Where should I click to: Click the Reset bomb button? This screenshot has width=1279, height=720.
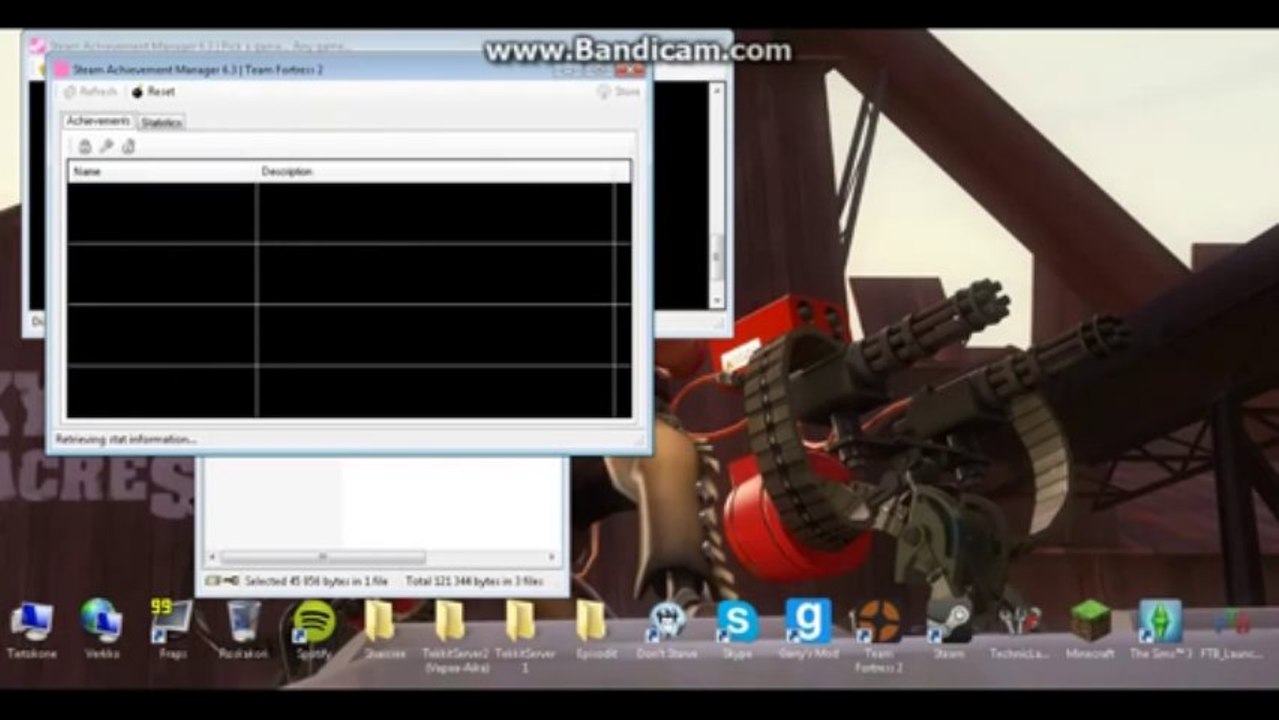point(153,91)
